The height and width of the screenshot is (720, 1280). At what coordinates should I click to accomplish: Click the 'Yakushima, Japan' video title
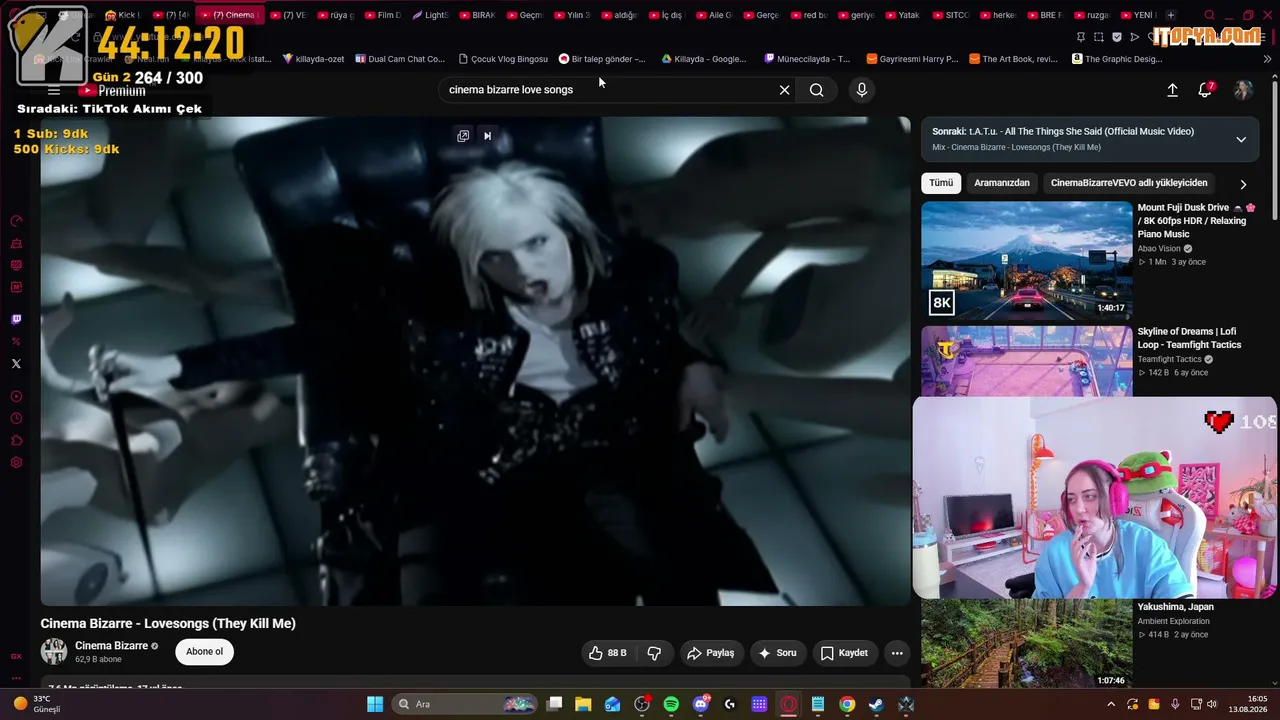(1175, 607)
